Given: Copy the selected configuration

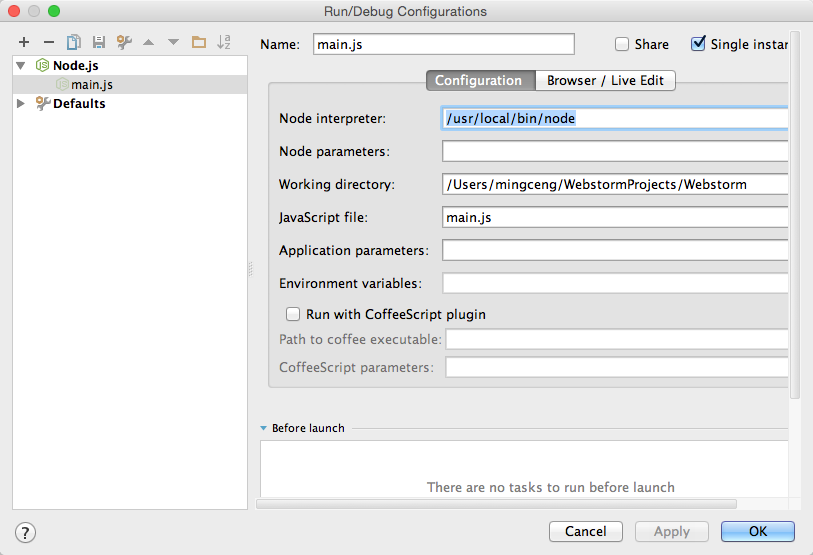Looking at the screenshot, I should 74,42.
